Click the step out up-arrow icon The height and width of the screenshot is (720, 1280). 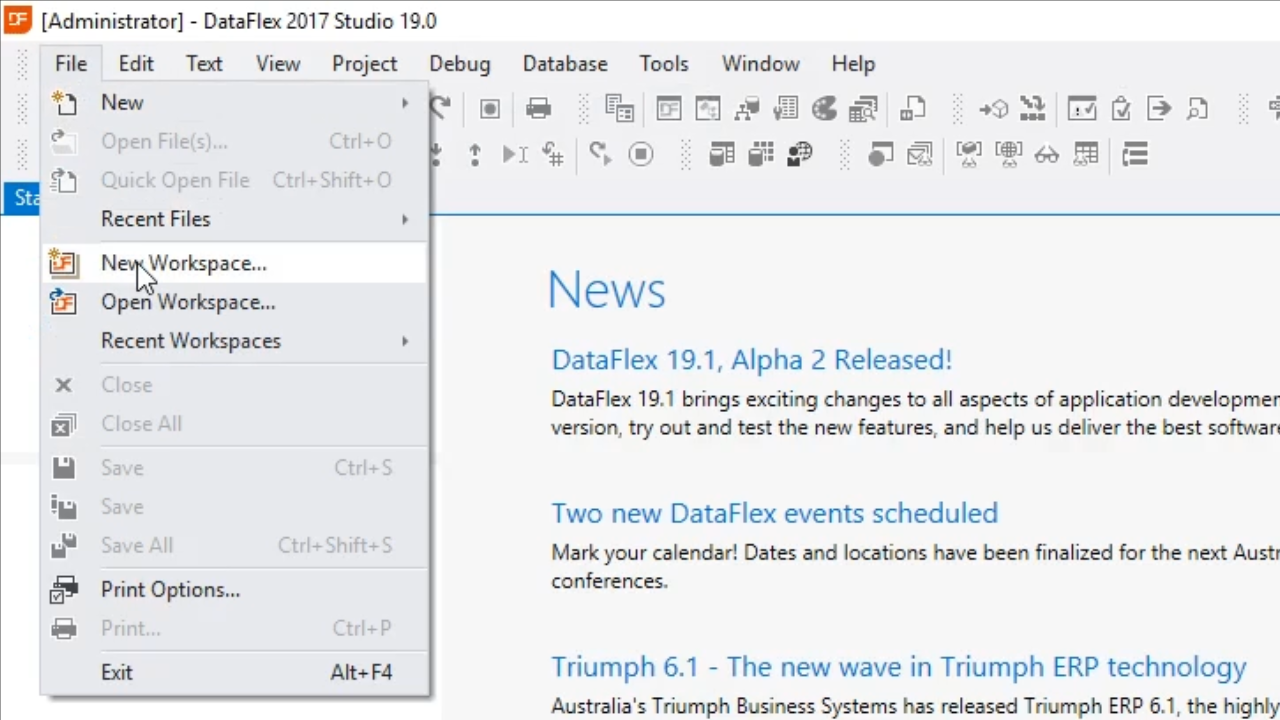click(475, 154)
